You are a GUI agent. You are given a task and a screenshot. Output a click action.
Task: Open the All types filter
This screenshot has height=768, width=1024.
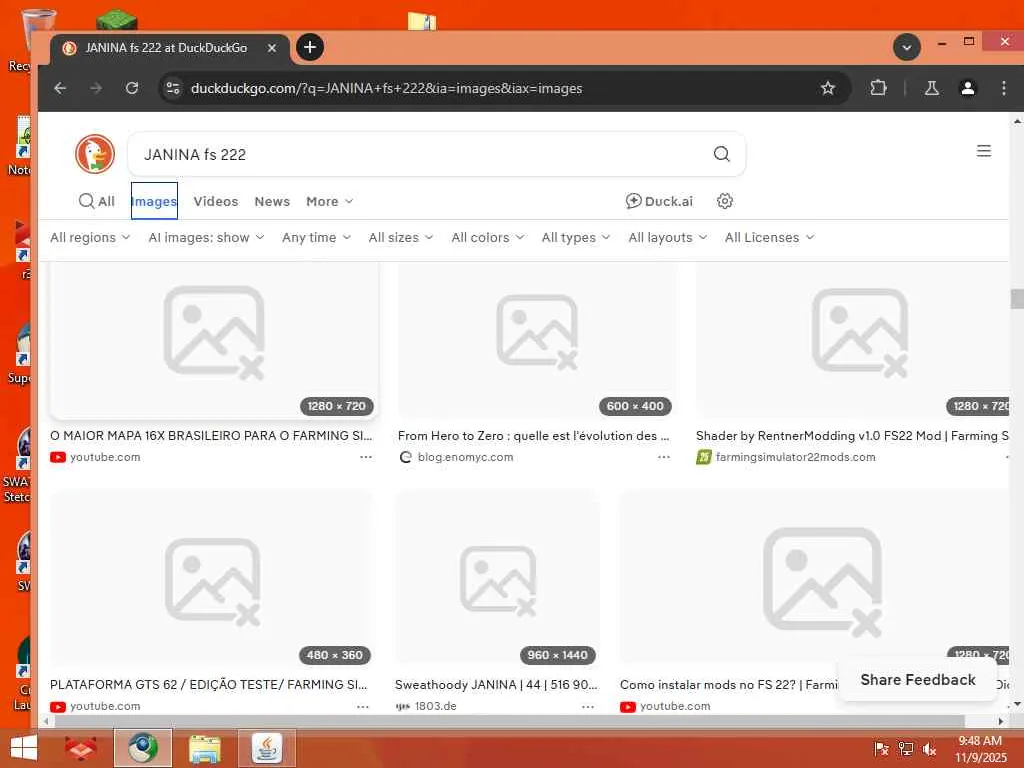(x=576, y=237)
